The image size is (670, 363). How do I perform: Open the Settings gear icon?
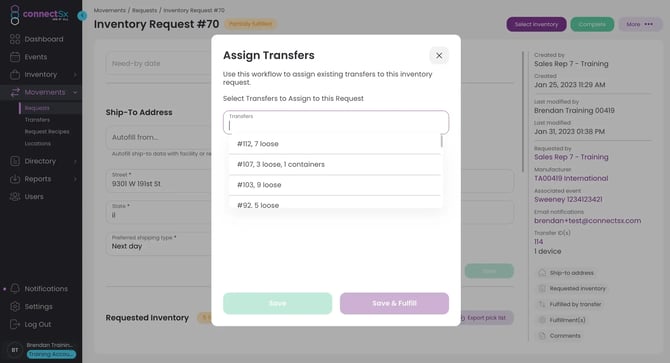pos(15,306)
